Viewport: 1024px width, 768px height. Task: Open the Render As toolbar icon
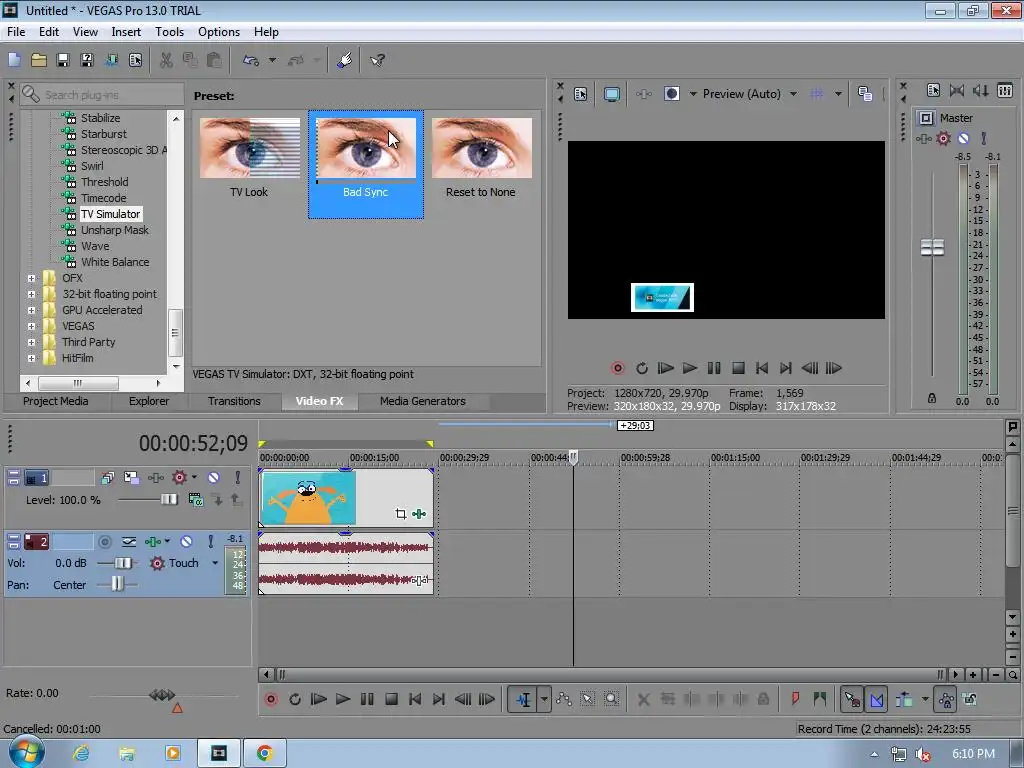click(x=112, y=60)
